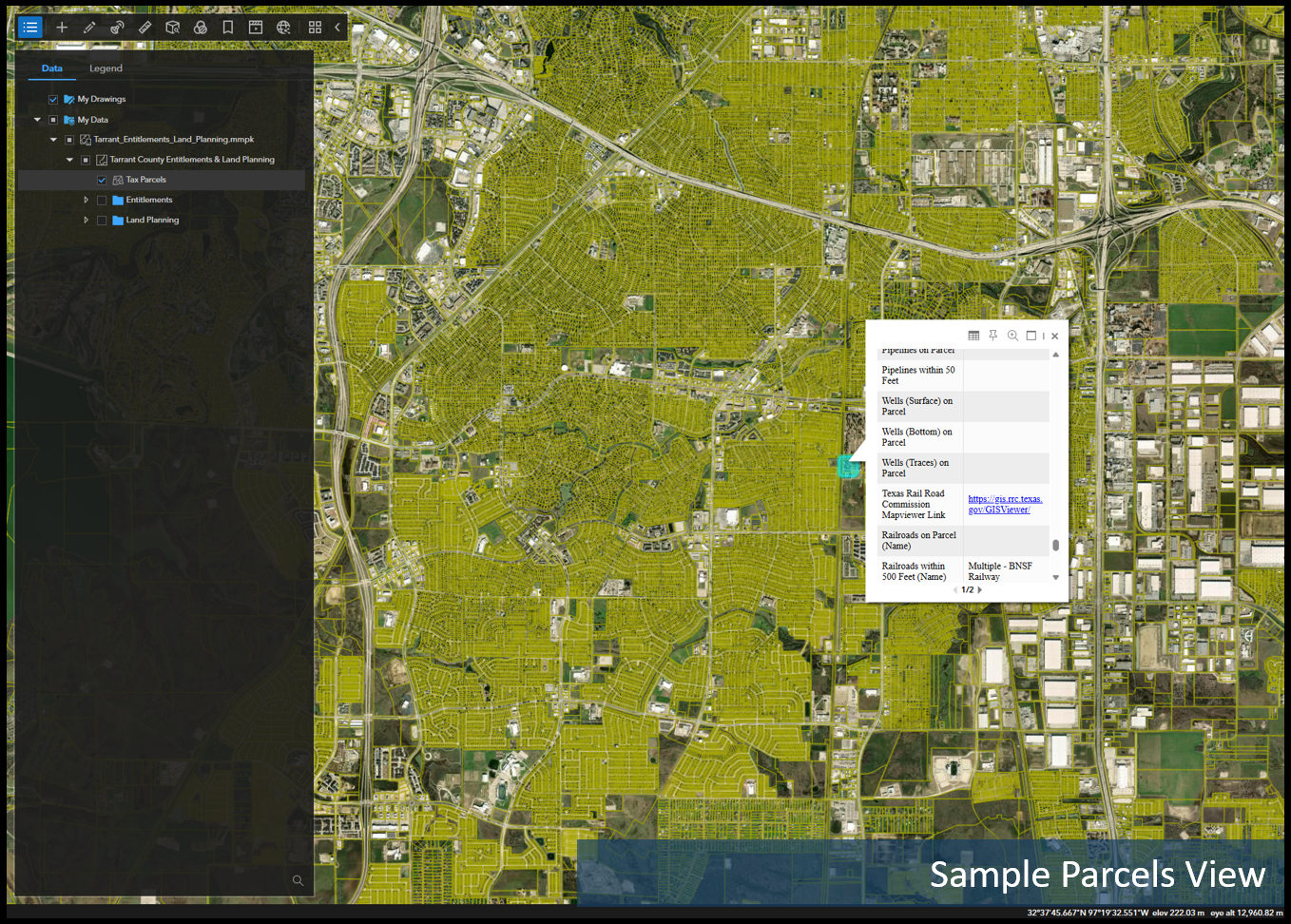Select the Data tab

pyautogui.click(x=52, y=67)
